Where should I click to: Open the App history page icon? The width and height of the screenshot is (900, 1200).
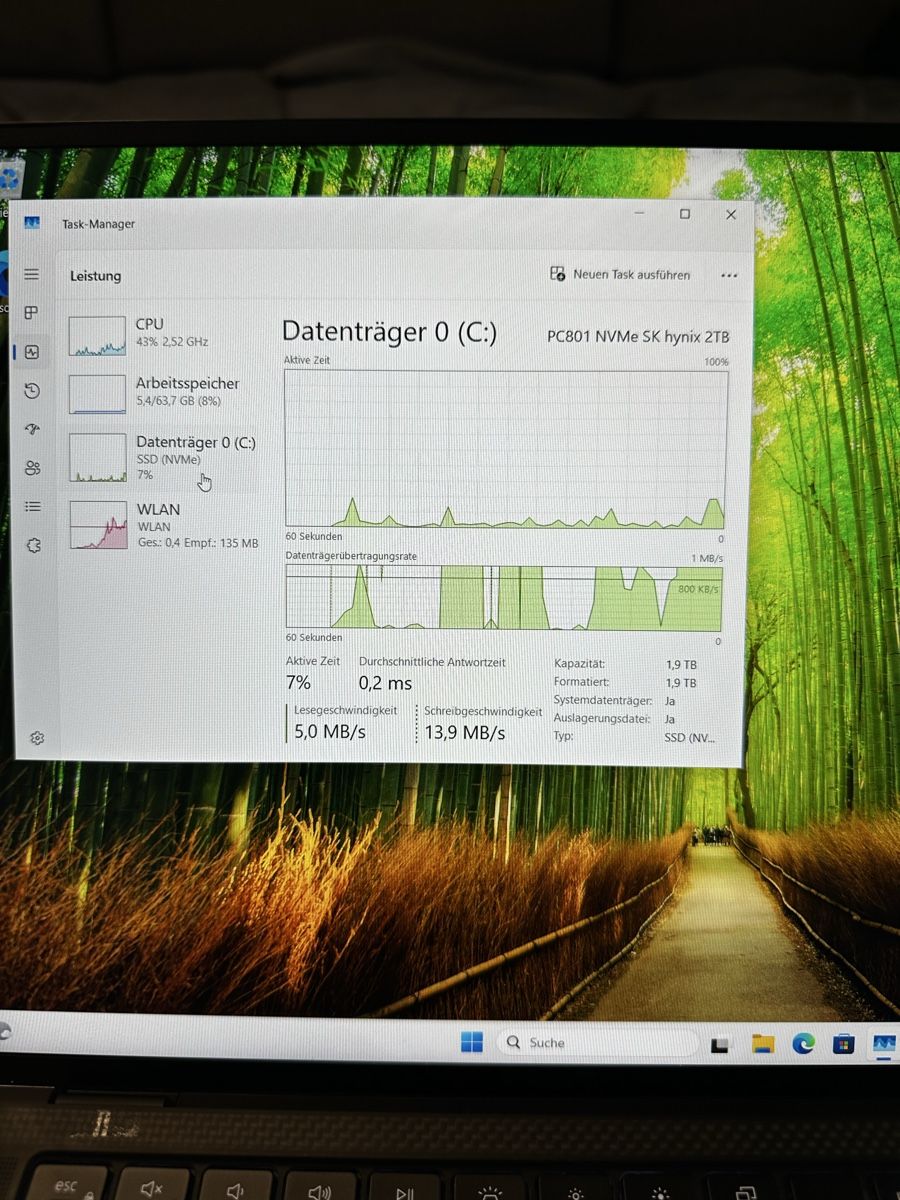coord(32,391)
